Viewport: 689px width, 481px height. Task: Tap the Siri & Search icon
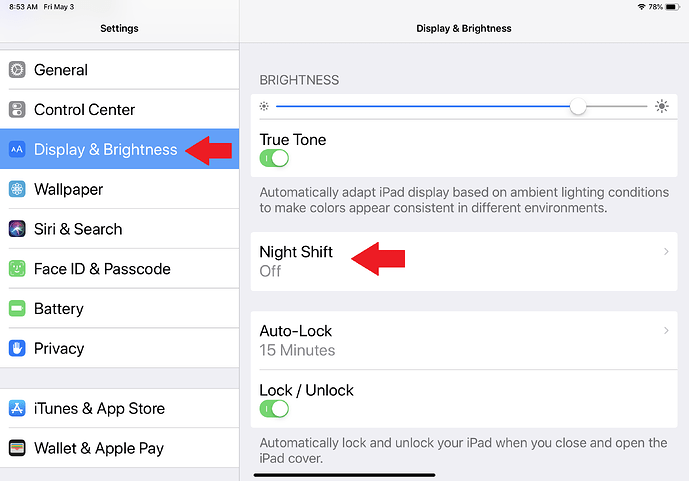click(x=17, y=229)
